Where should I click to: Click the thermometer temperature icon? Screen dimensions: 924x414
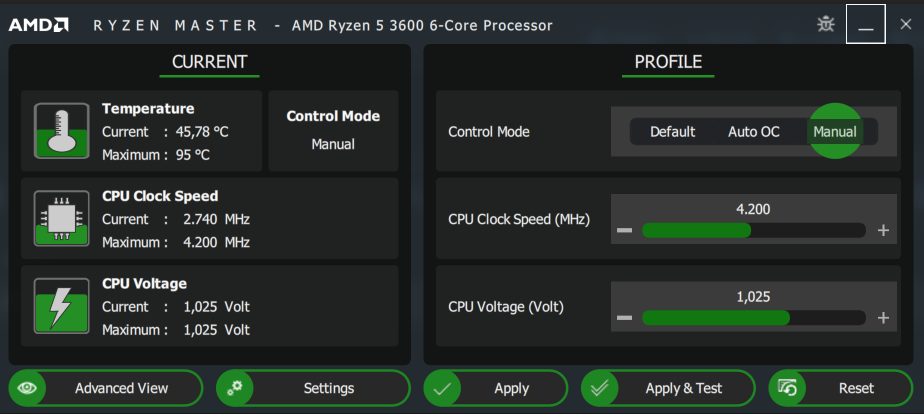pyautogui.click(x=62, y=131)
